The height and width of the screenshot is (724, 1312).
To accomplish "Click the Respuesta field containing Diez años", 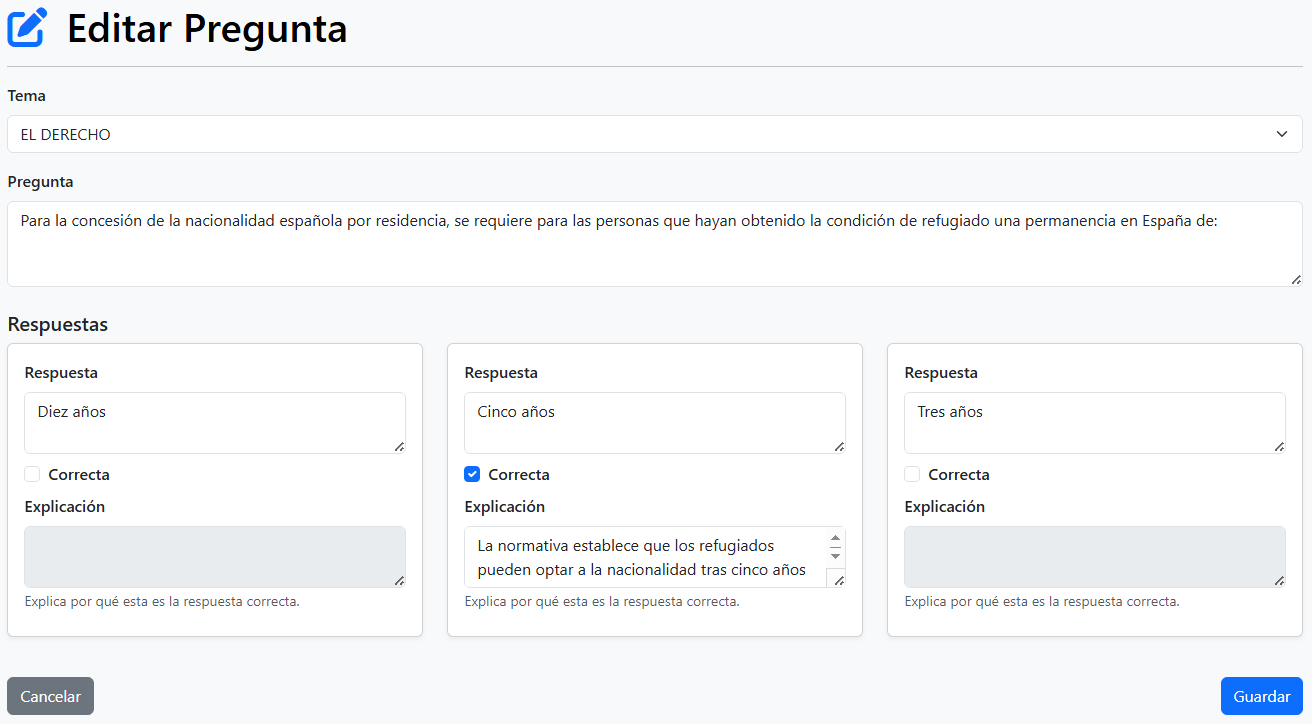I will [x=214, y=420].
